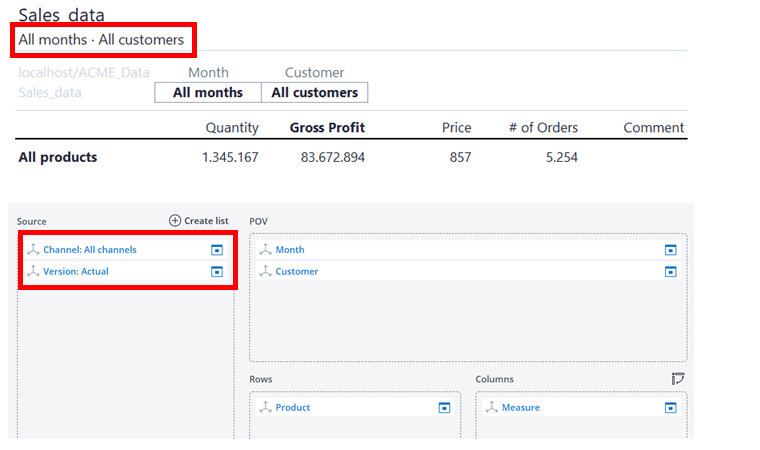Open subset editor icon on Channel row
This screenshot has height=450, width=760.
pos(216,250)
